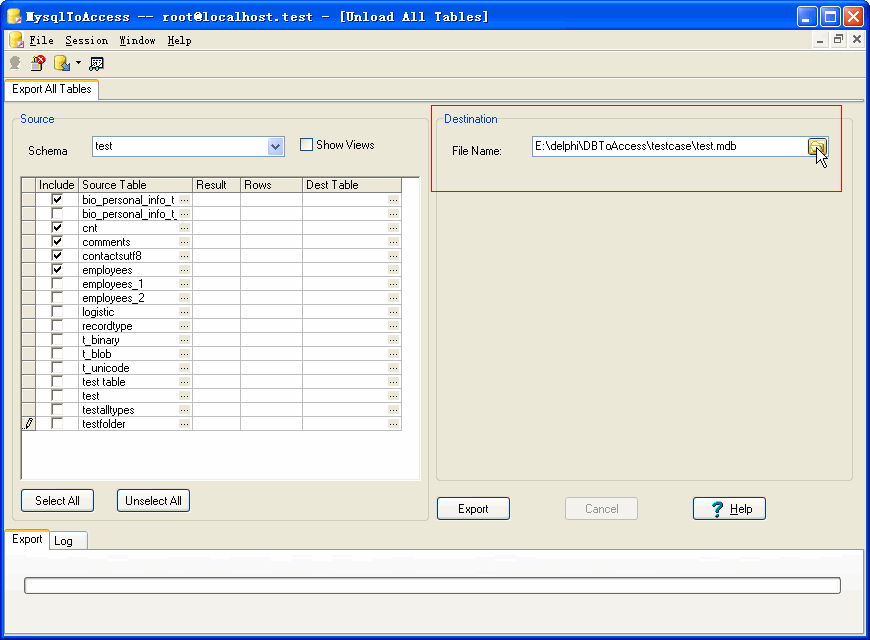Image resolution: width=870 pixels, height=640 pixels.
Task: Click the export database toolbar icon
Action: (62, 63)
